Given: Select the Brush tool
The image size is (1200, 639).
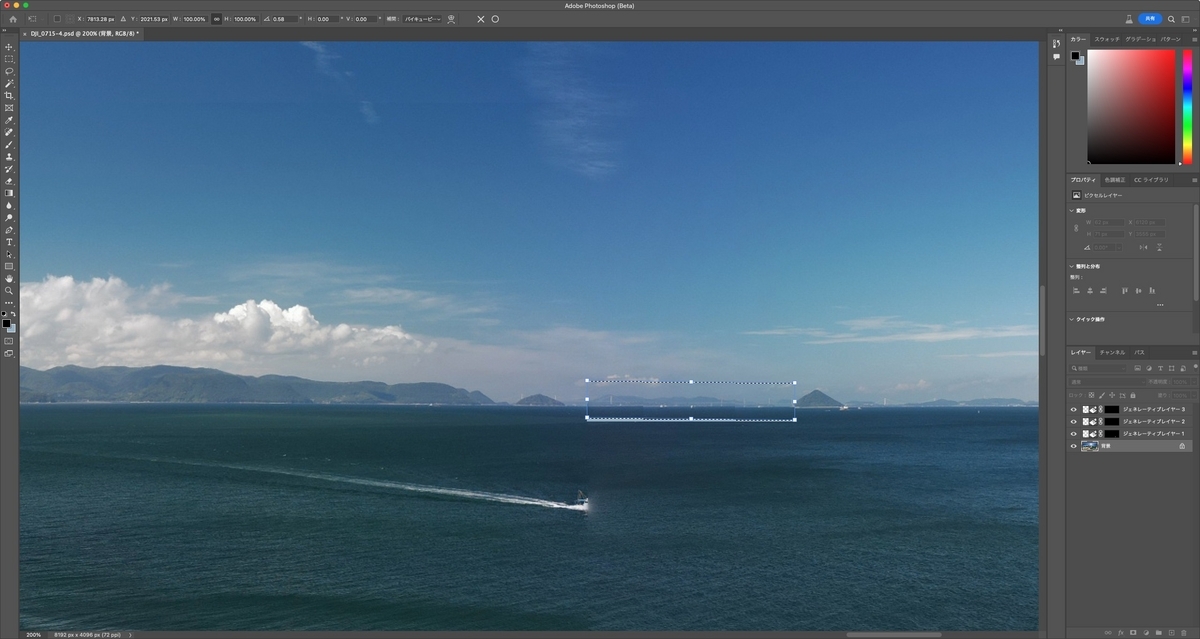Looking at the screenshot, I should point(9,144).
